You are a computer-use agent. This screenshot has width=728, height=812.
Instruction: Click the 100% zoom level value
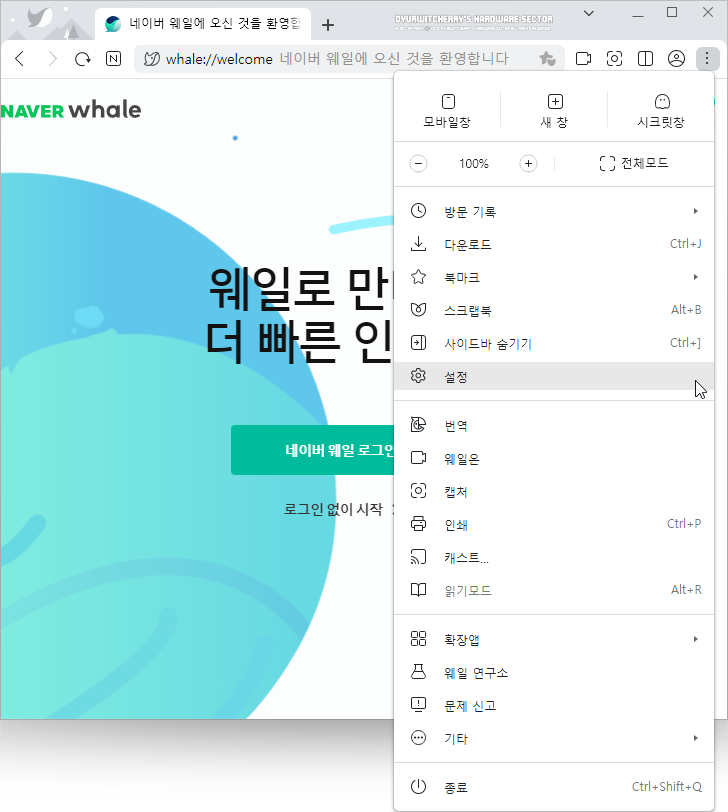474,164
